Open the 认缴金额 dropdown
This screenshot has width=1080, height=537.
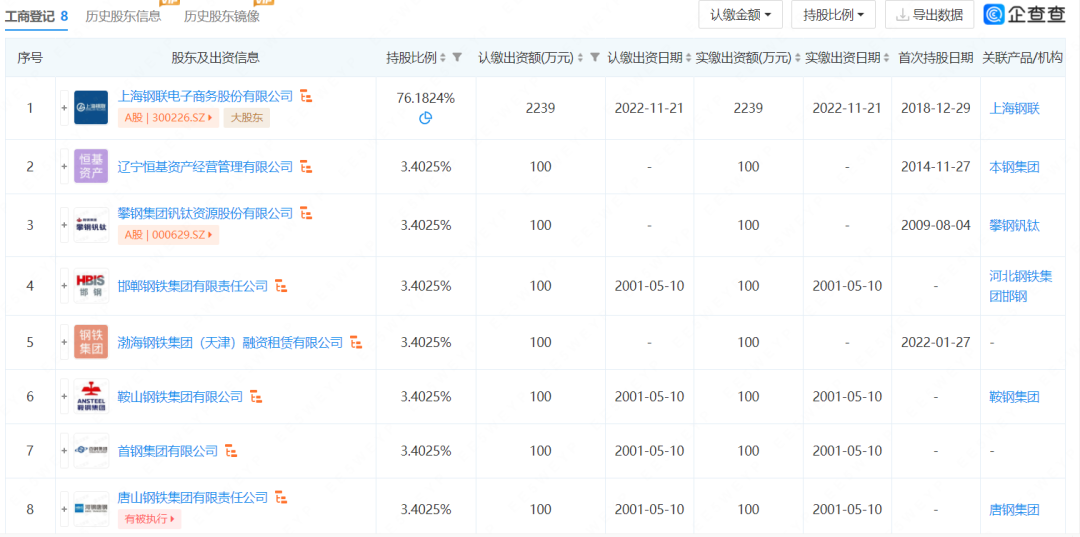740,14
